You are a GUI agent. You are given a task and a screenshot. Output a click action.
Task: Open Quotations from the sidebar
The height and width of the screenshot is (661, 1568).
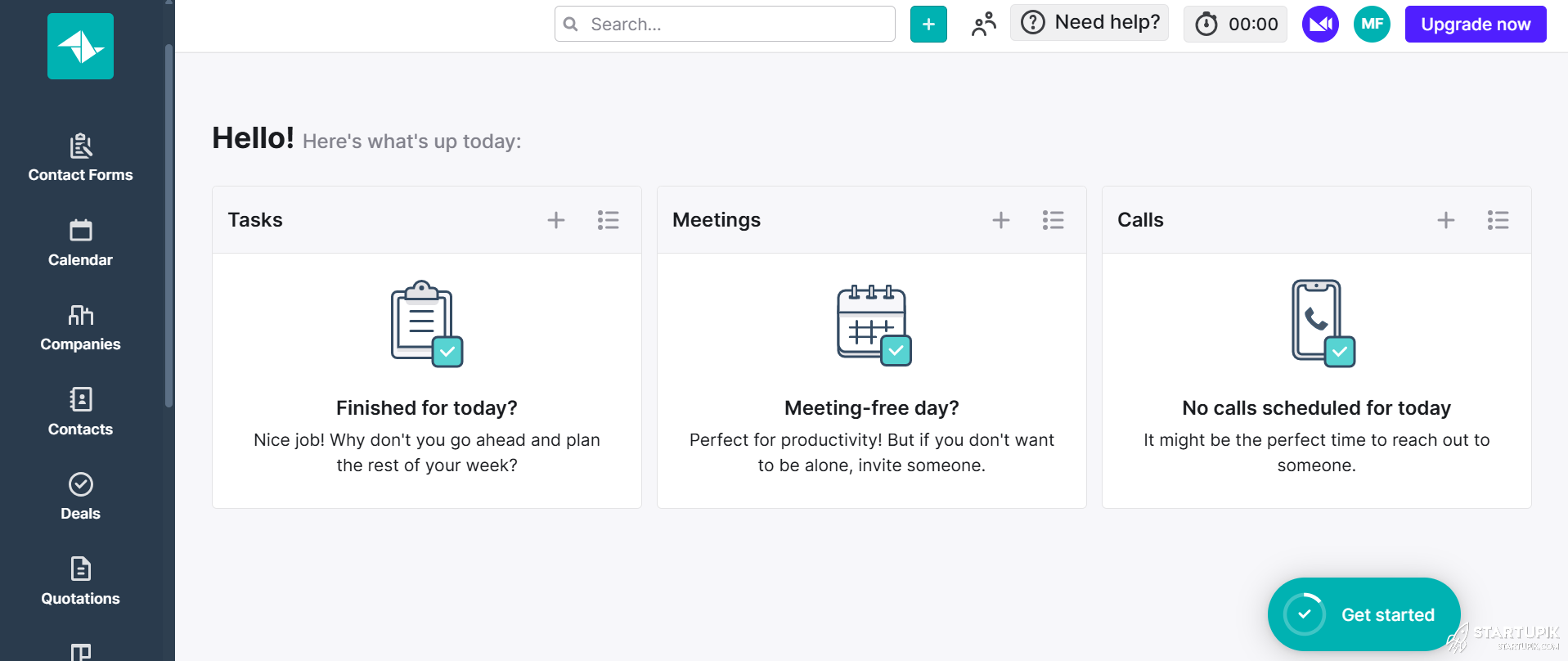click(80, 581)
